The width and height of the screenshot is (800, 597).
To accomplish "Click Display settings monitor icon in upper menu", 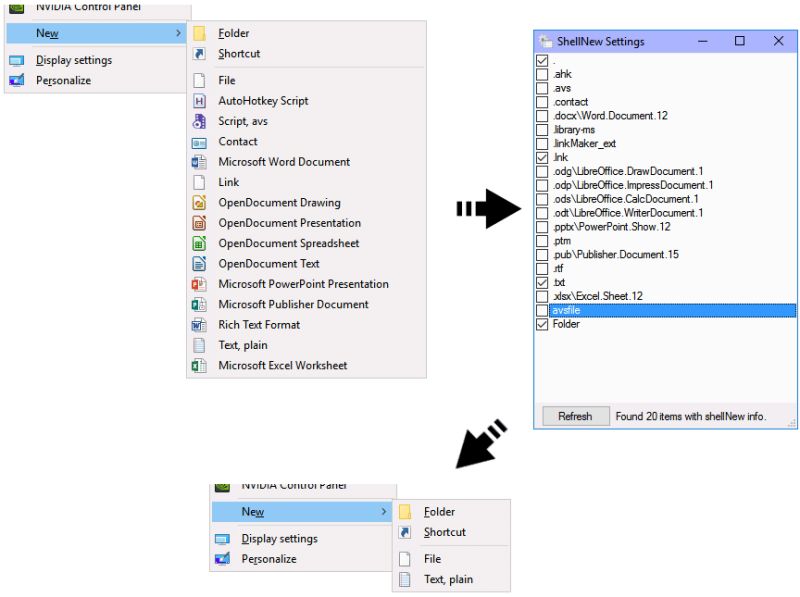I will [16, 61].
